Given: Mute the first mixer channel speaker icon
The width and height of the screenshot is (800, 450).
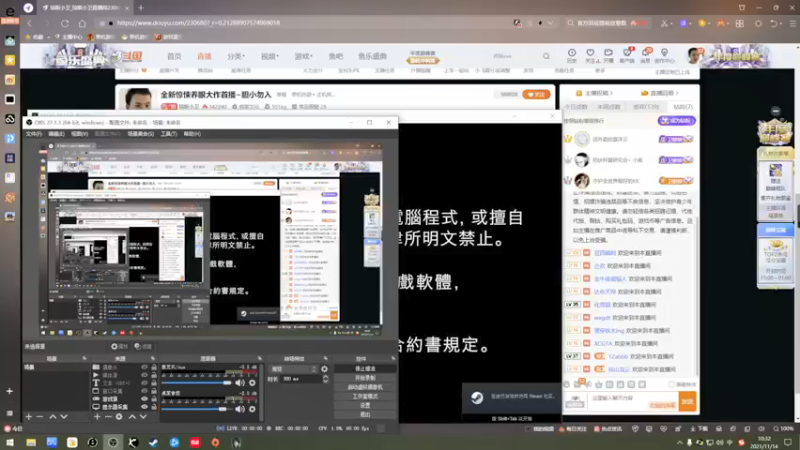Looking at the screenshot, I should click(240, 383).
